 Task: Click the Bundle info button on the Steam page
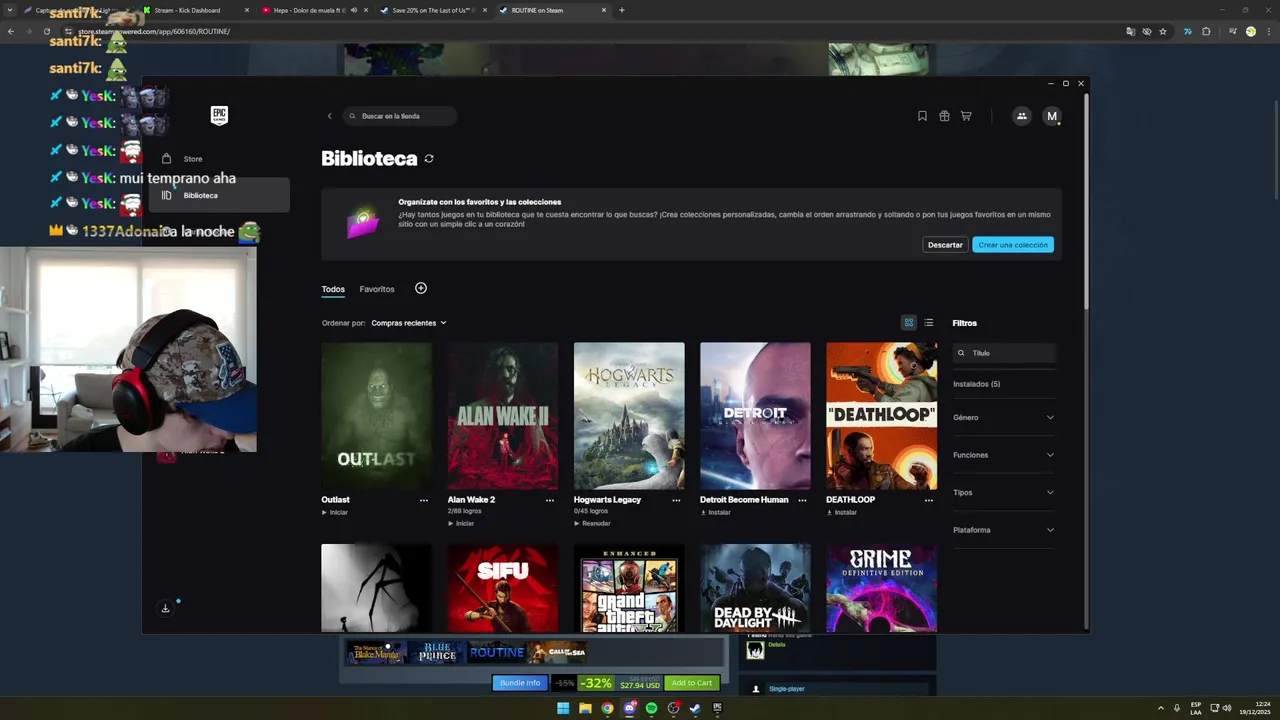(520, 683)
